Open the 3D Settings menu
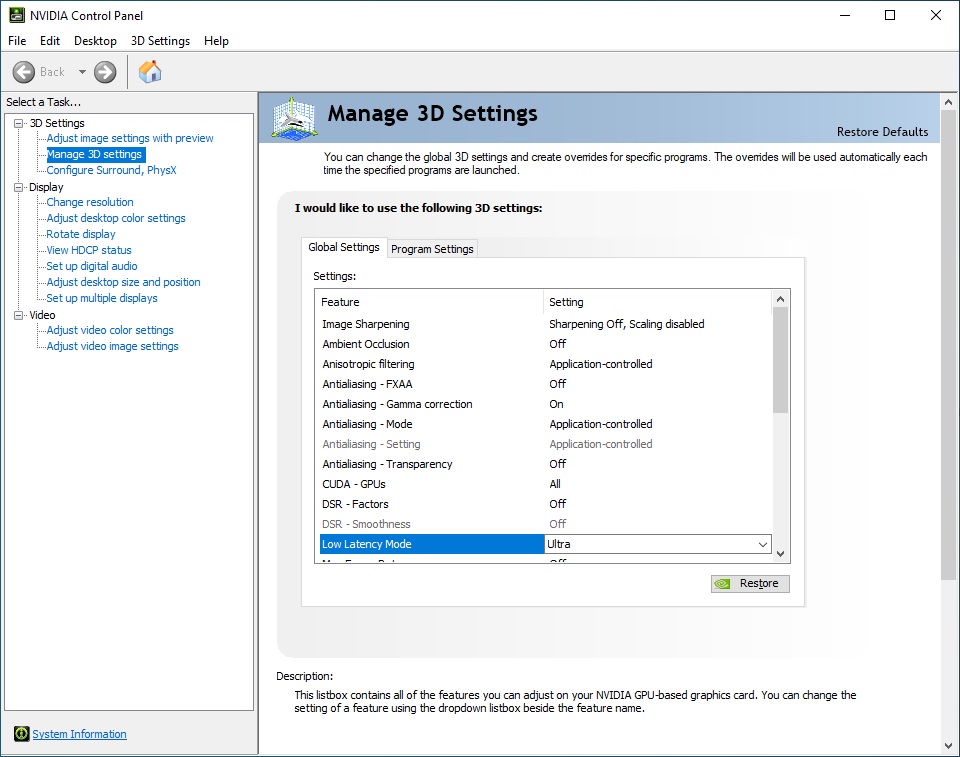This screenshot has height=757, width=960. point(160,41)
